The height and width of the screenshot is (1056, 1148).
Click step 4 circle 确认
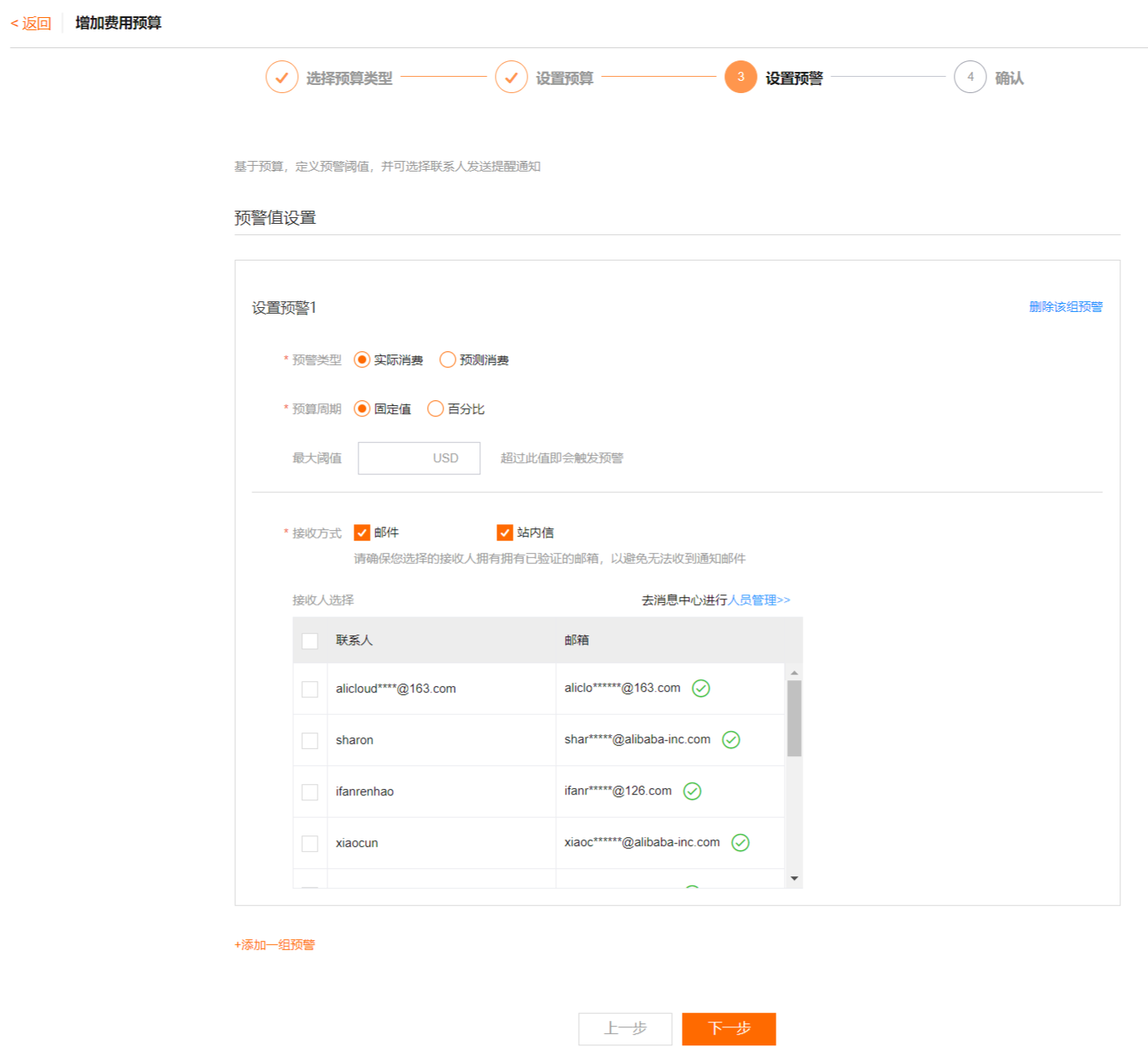click(x=970, y=78)
